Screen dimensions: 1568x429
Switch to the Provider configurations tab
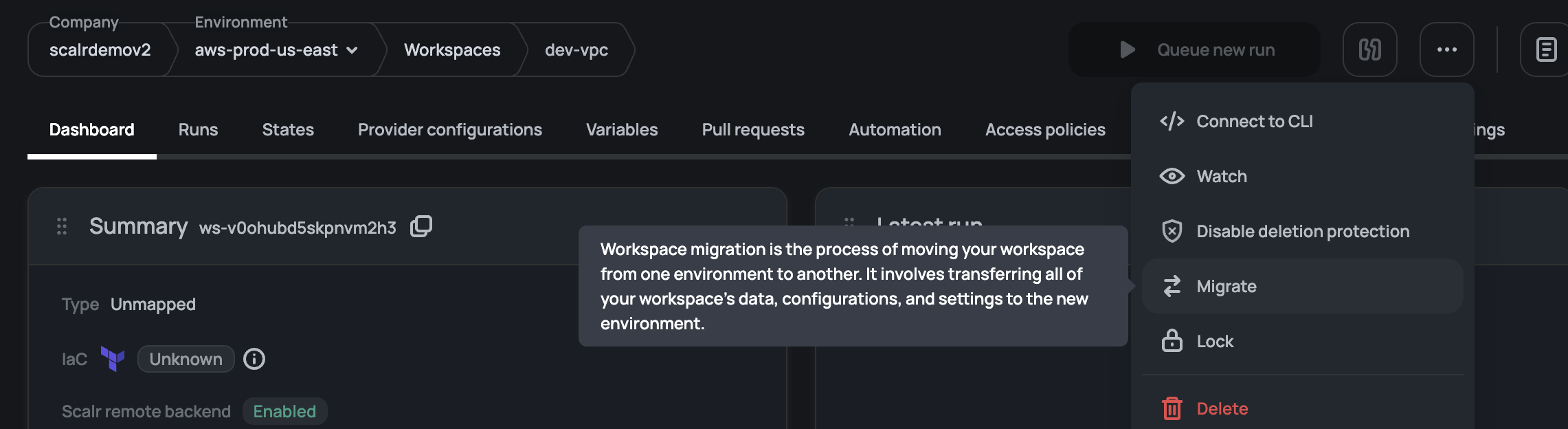450,130
